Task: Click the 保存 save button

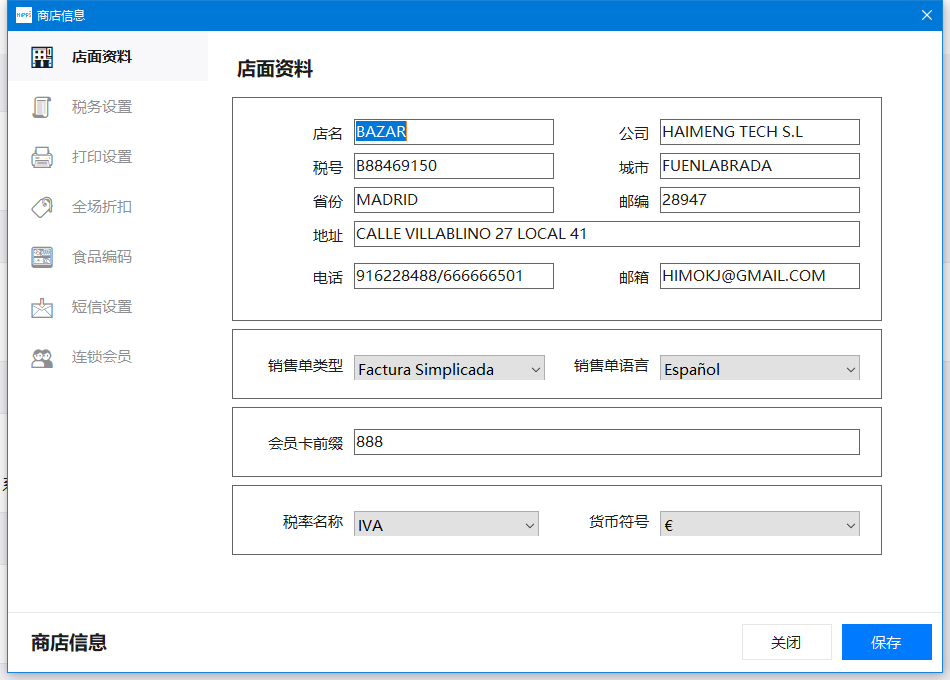Action: (886, 642)
